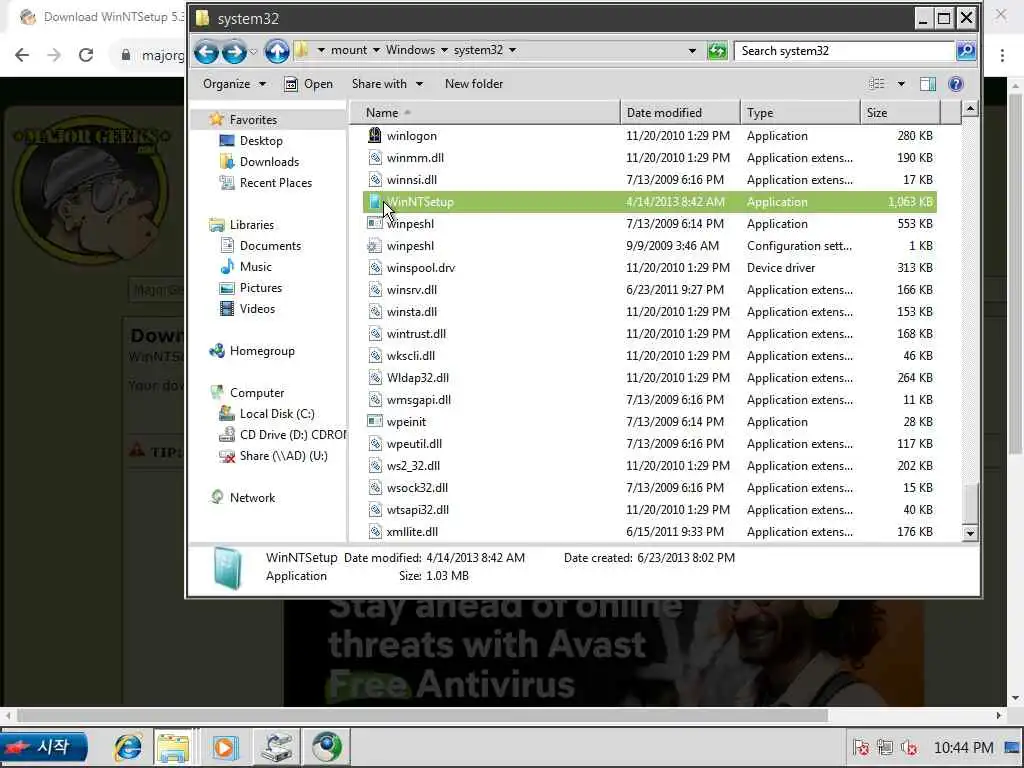Sort by the Name column header
The width and height of the screenshot is (1024, 768).
pos(485,112)
